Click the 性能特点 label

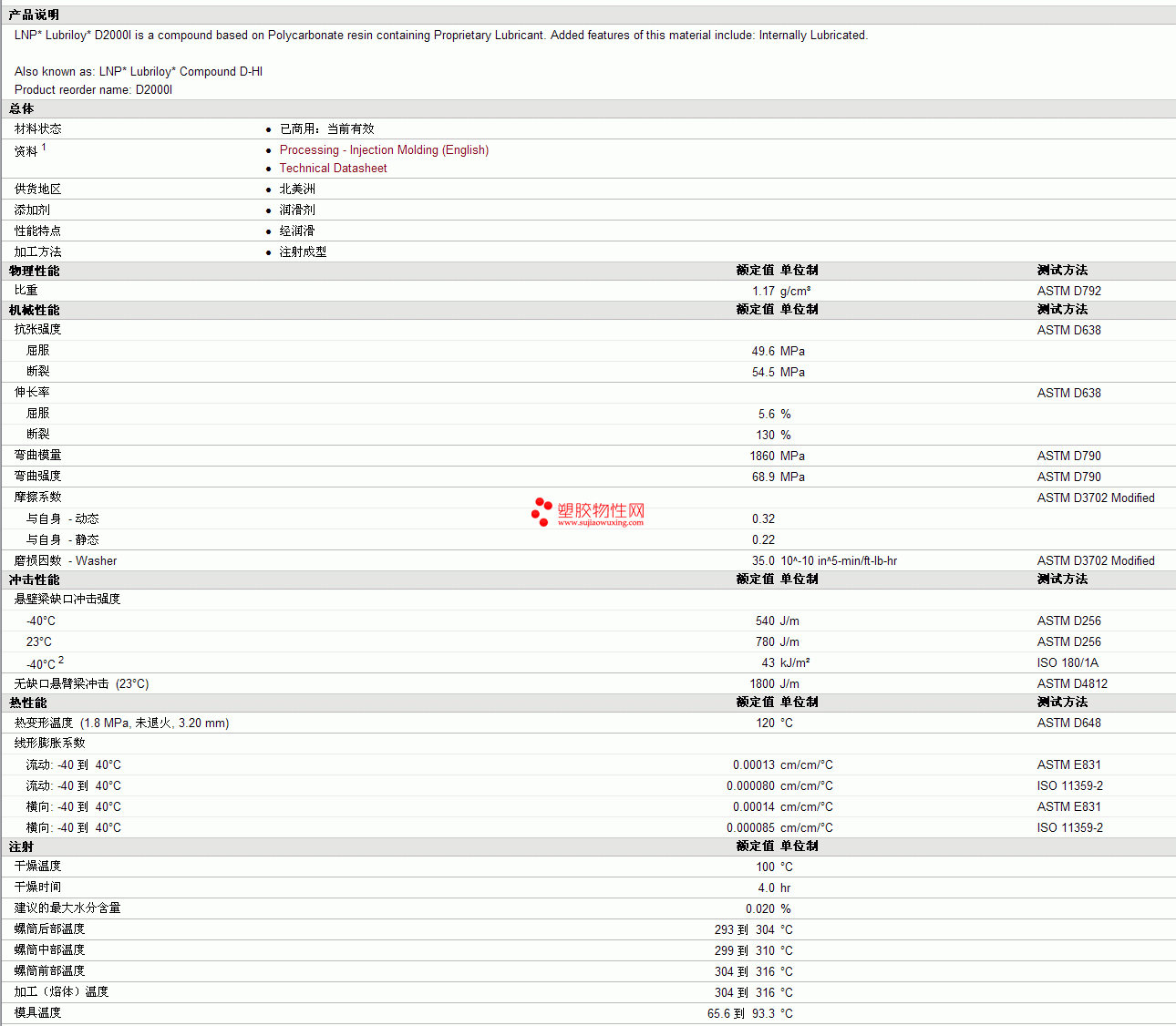coord(38,231)
